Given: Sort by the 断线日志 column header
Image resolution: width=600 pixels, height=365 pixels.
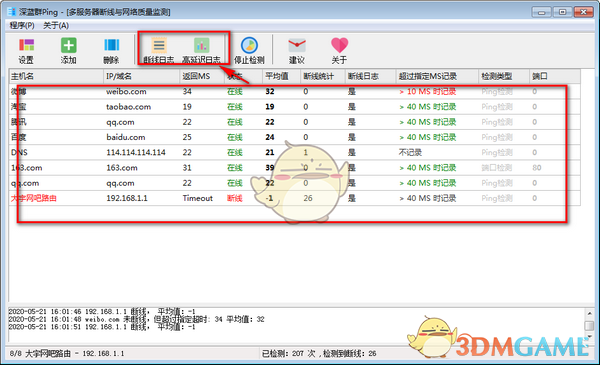Looking at the screenshot, I should pyautogui.click(x=370, y=76).
